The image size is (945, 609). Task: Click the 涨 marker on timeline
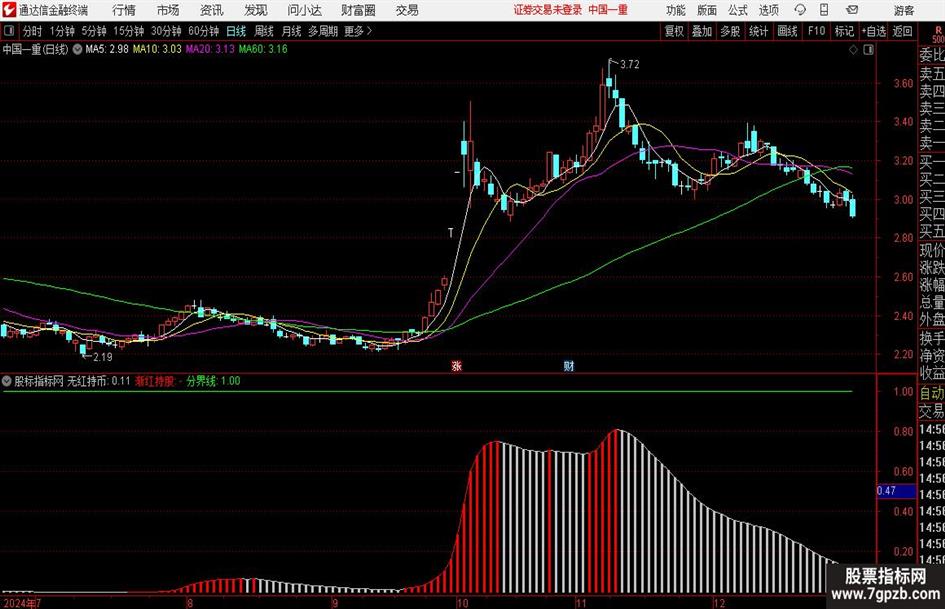point(456,365)
